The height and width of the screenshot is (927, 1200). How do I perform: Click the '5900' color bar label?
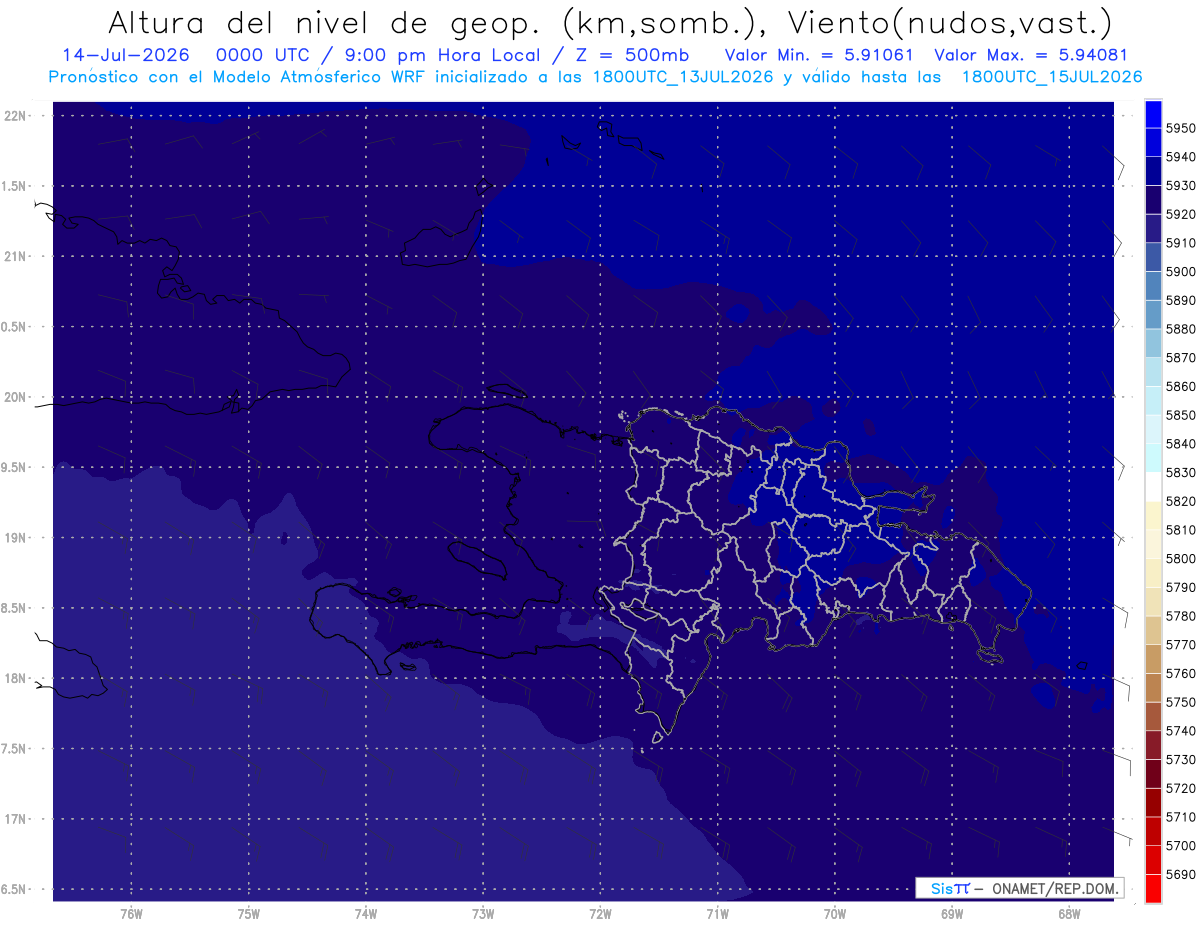coord(1181,272)
